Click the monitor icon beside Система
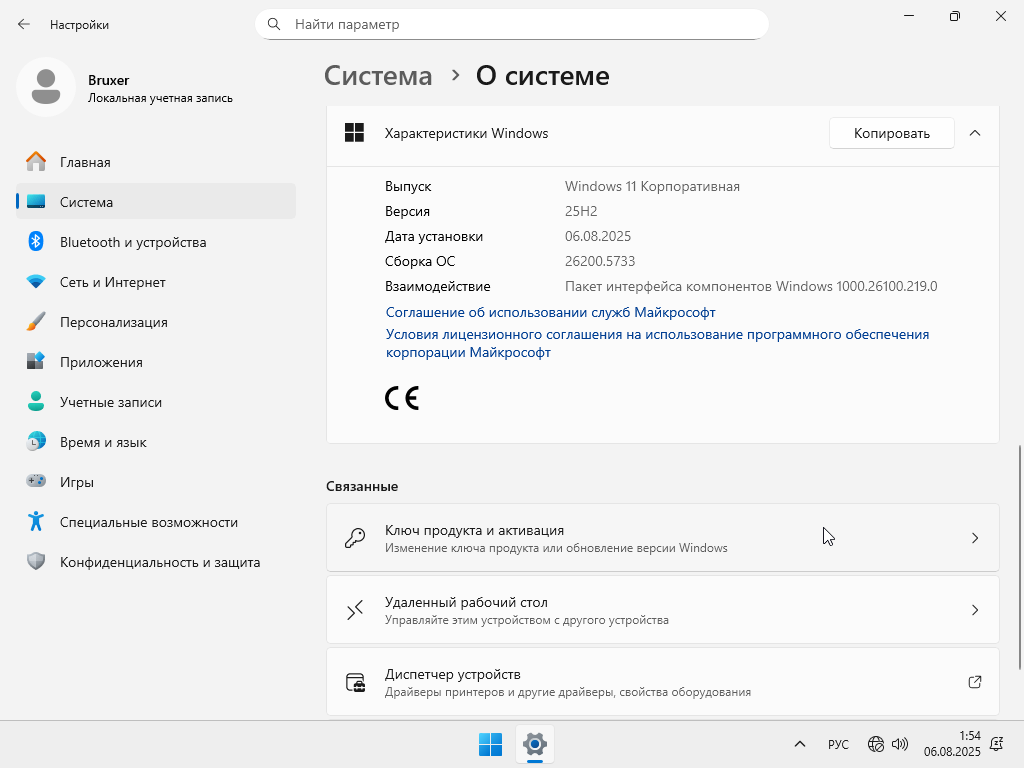This screenshot has height=768, width=1024. click(x=36, y=202)
